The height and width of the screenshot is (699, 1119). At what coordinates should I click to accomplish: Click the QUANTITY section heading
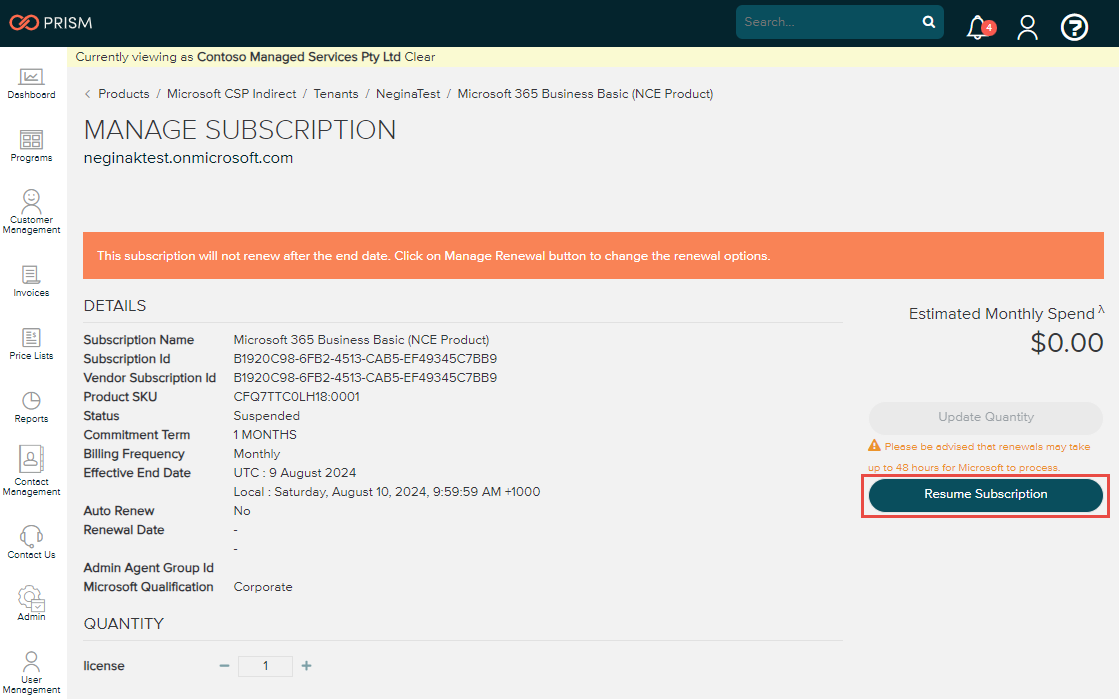123,624
